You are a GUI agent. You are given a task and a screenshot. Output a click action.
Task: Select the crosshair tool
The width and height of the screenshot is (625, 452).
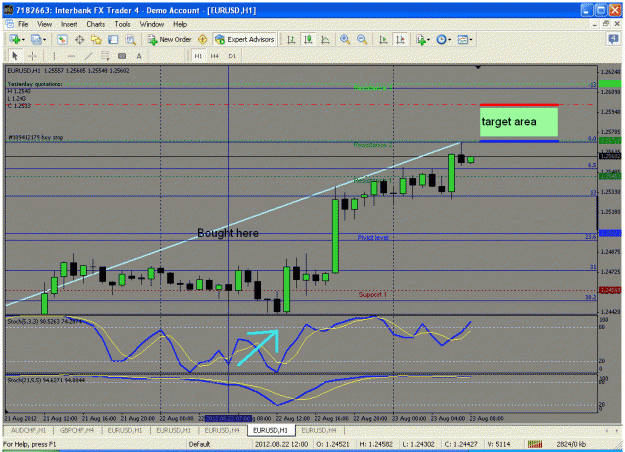click(x=32, y=56)
